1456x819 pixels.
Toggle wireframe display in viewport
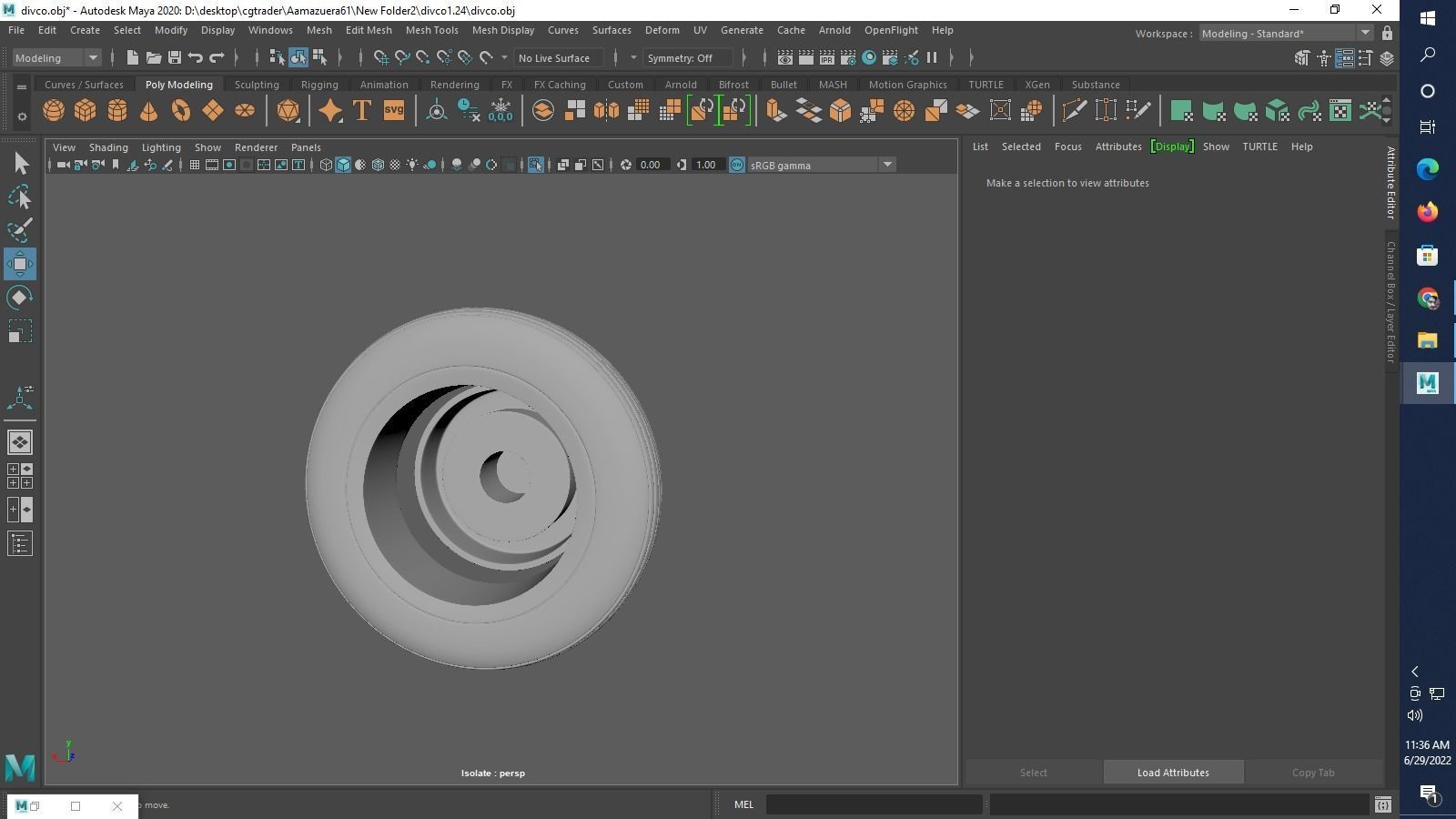(326, 165)
